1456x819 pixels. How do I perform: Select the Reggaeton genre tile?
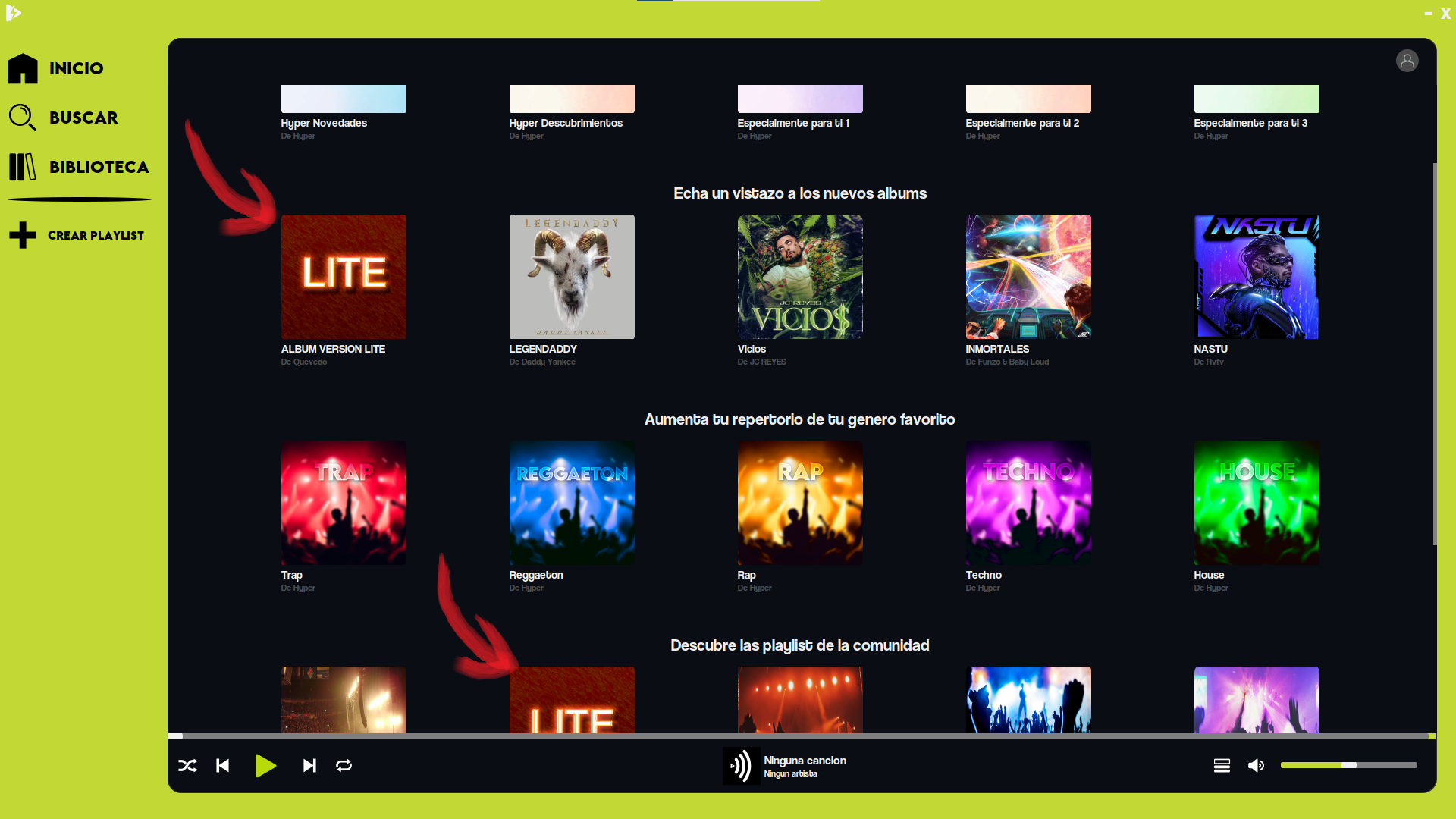[x=572, y=503]
